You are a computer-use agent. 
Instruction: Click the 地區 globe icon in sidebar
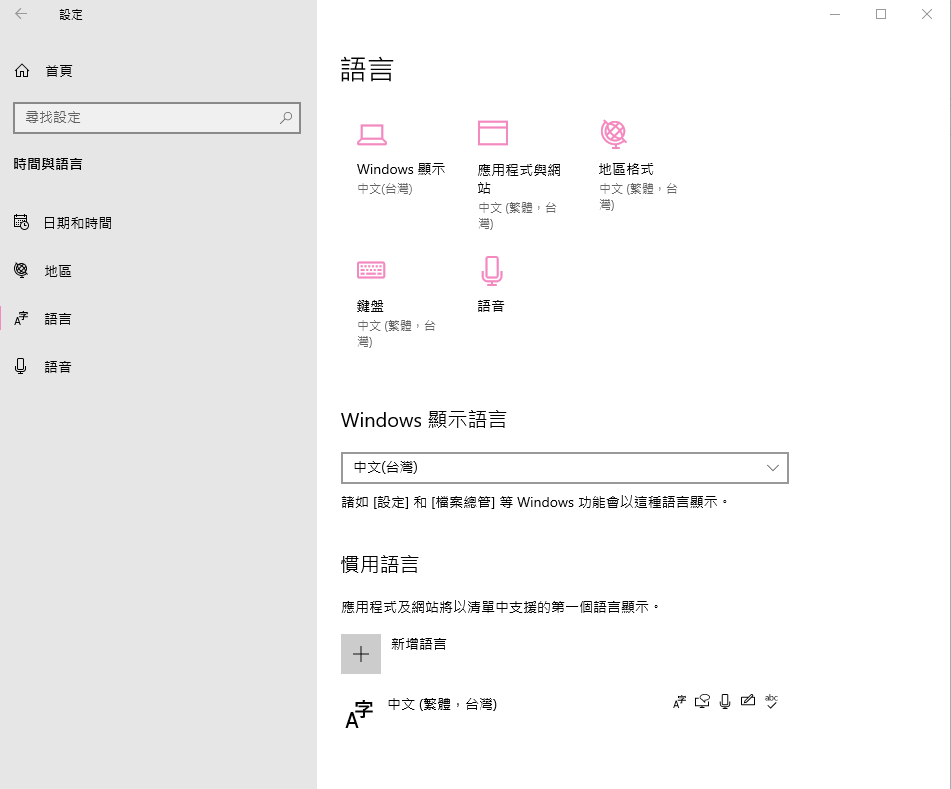pos(21,270)
